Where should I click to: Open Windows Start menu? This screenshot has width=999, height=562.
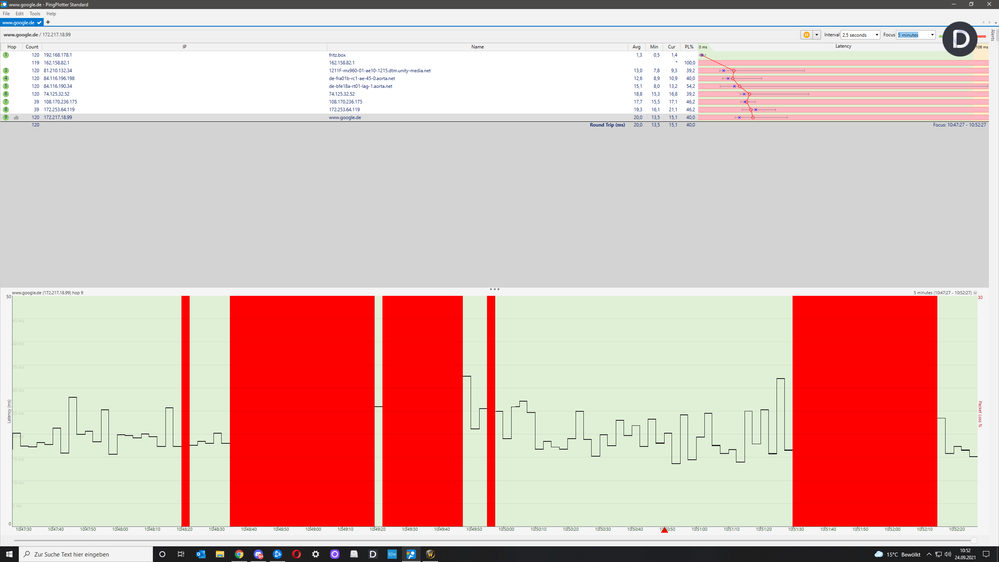click(x=9, y=554)
